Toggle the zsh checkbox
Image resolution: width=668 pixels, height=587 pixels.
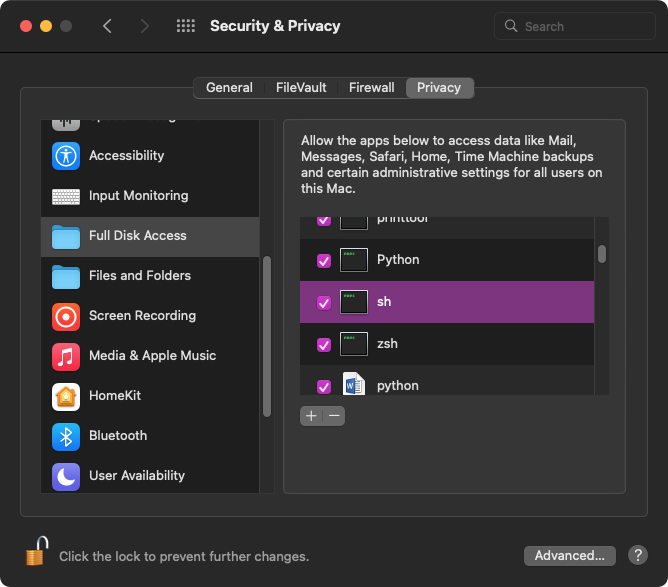324,344
